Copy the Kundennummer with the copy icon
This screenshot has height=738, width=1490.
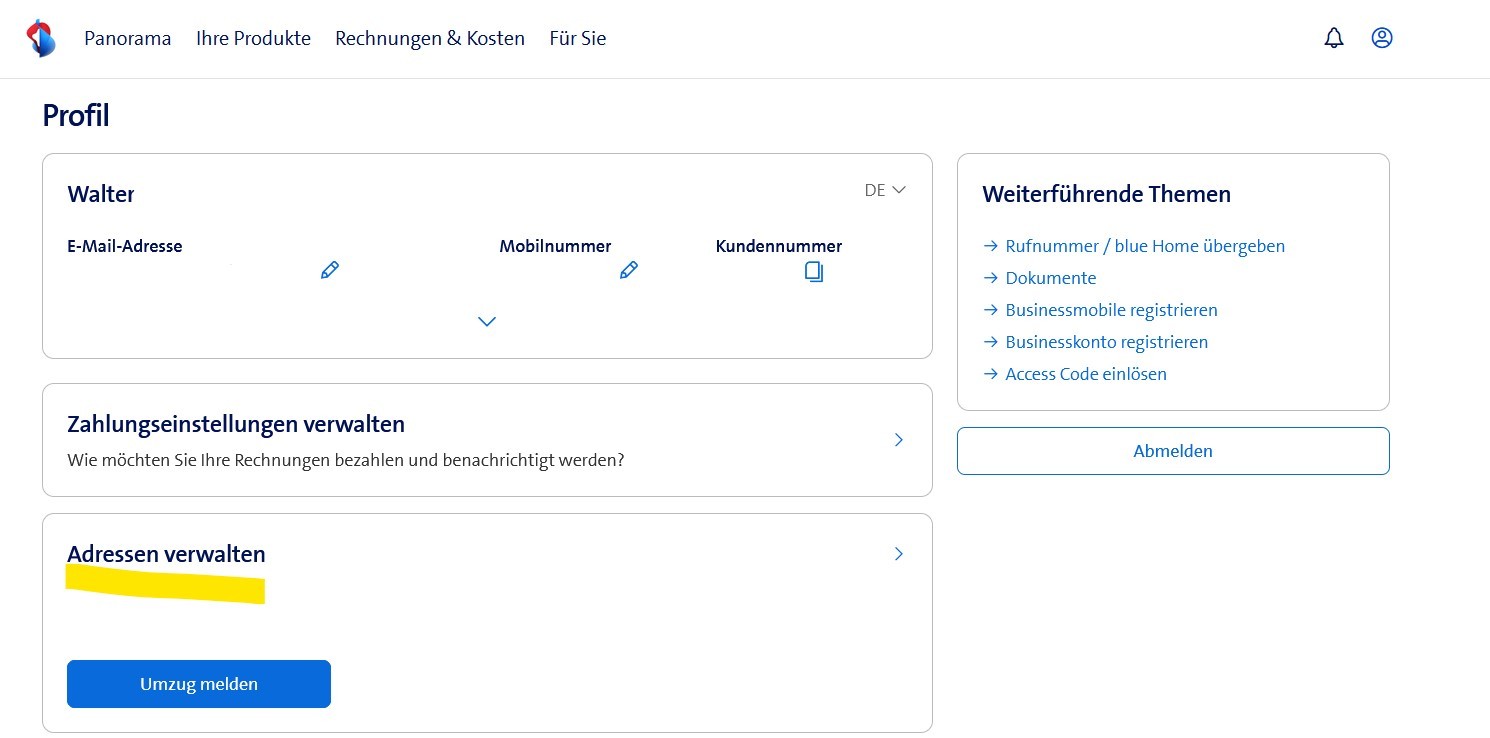pyautogui.click(x=813, y=271)
